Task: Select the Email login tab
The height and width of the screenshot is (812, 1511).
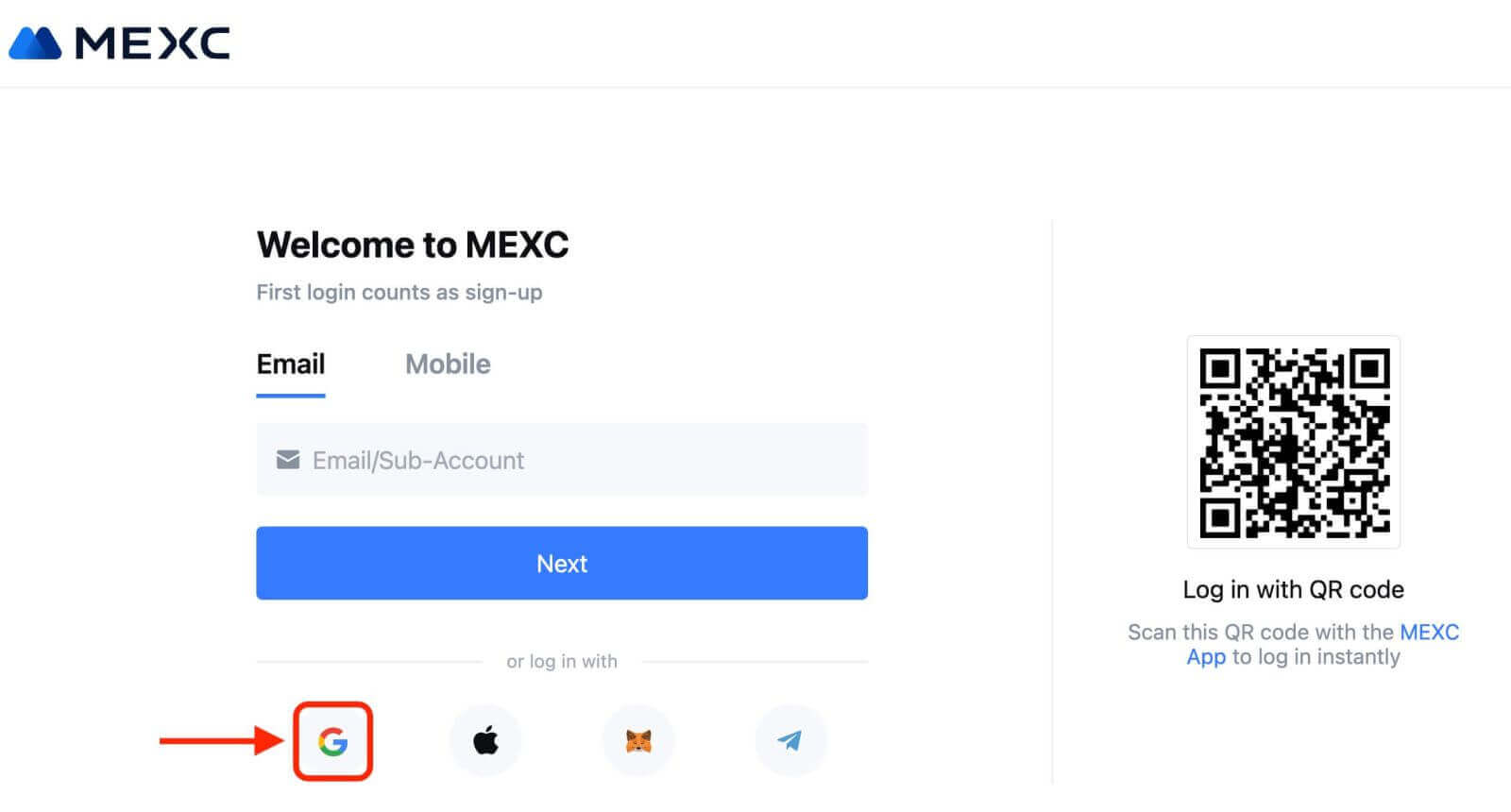Action: pyautogui.click(x=290, y=364)
